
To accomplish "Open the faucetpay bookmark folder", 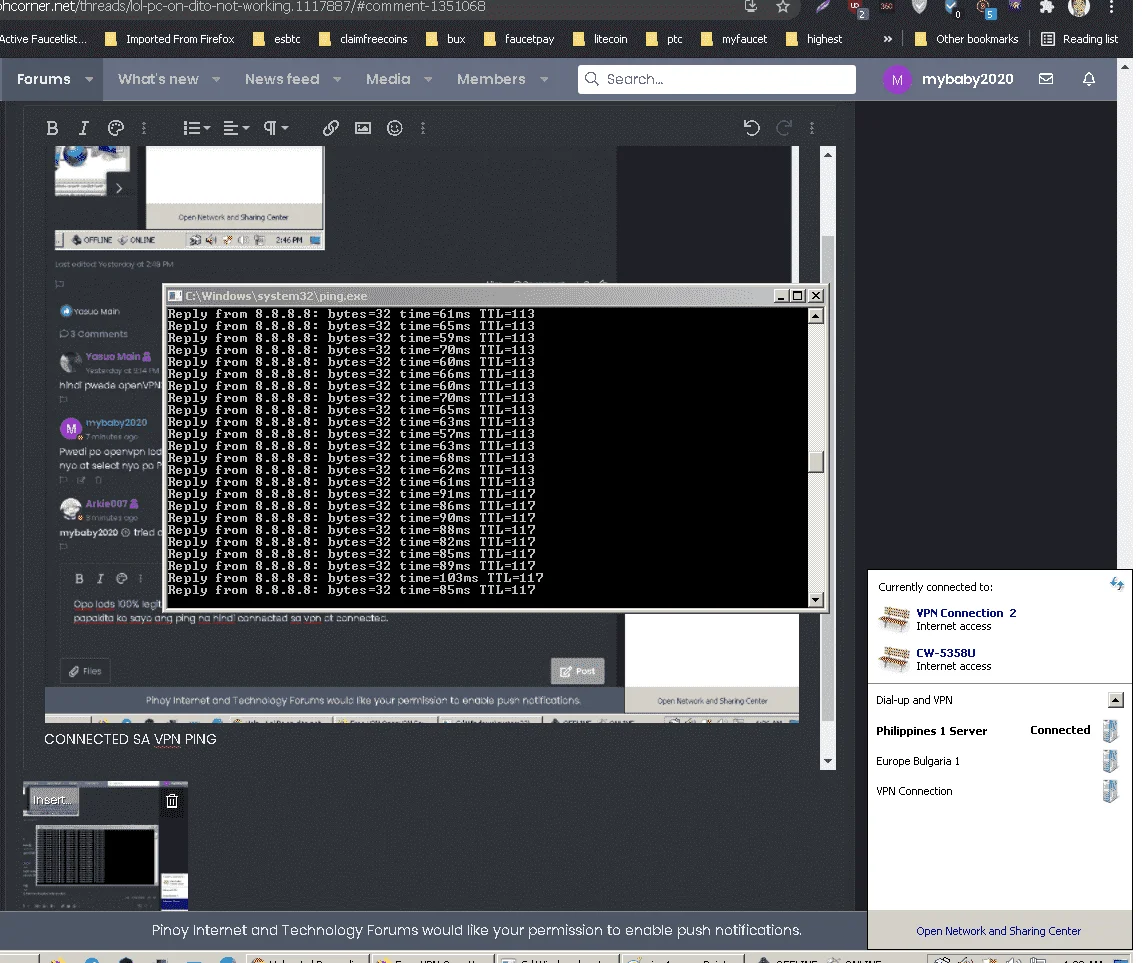I will (x=519, y=39).
